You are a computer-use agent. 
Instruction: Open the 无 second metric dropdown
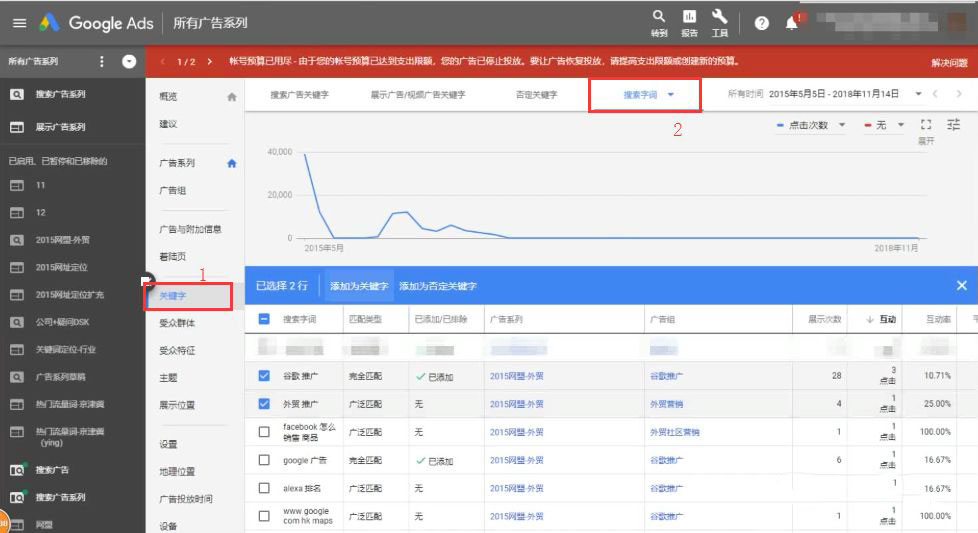[x=884, y=125]
